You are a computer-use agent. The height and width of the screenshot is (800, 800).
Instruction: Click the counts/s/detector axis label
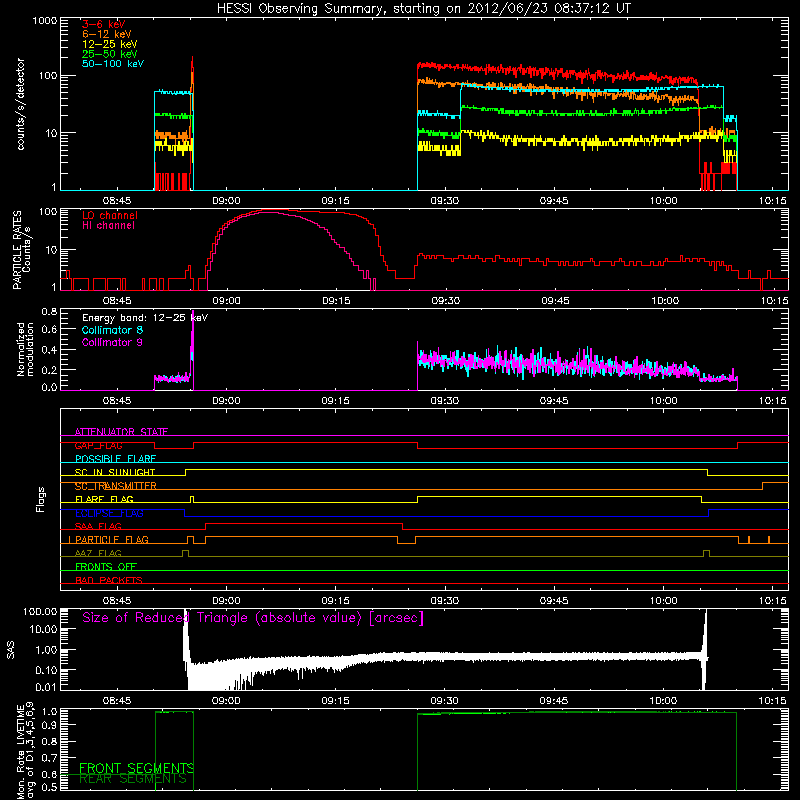20,104
